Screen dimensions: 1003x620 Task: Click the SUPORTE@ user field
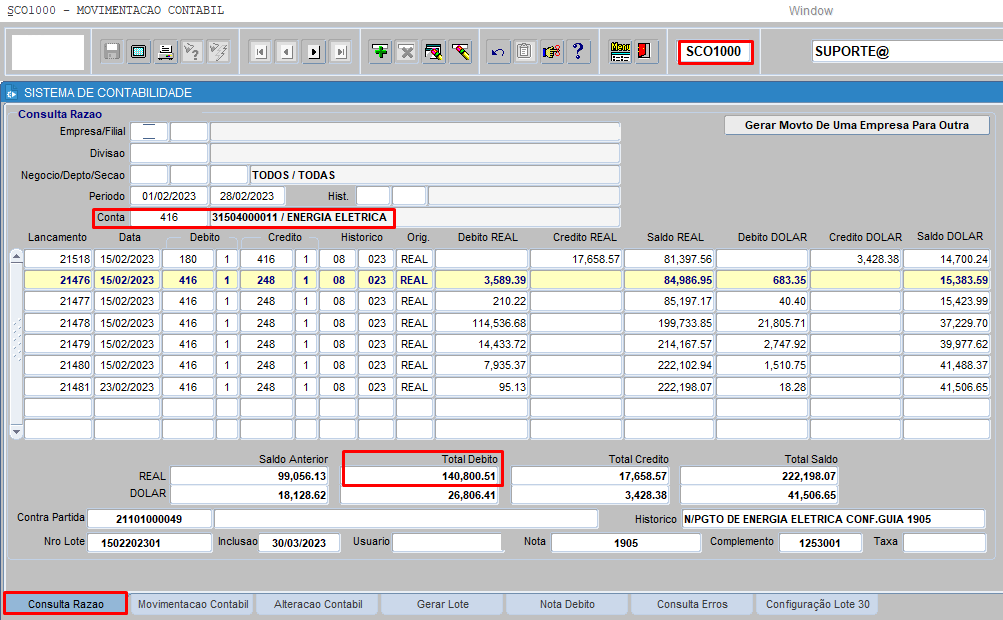tap(908, 52)
